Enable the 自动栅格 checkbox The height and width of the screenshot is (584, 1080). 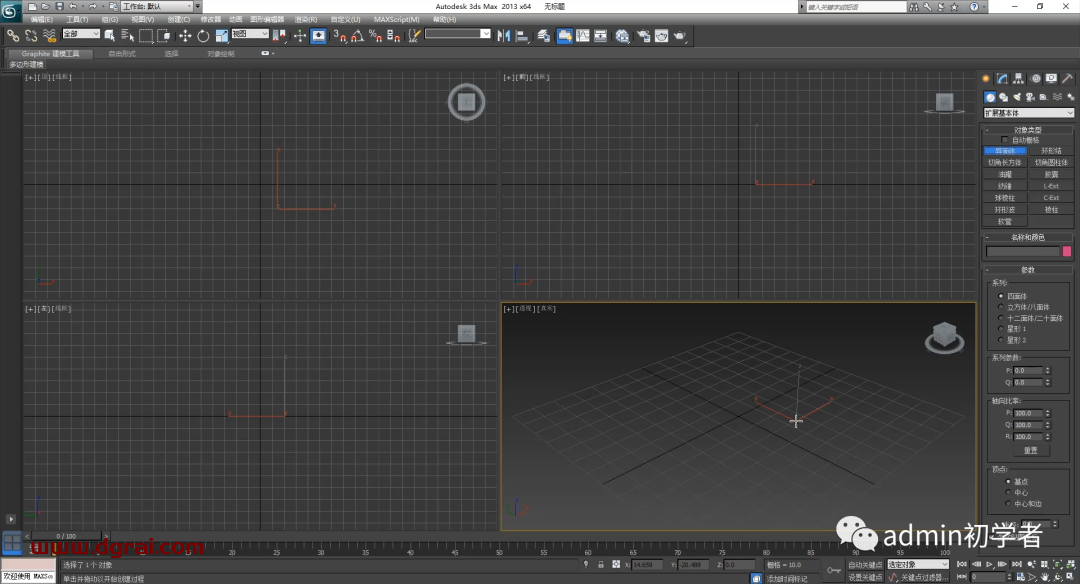1005,140
